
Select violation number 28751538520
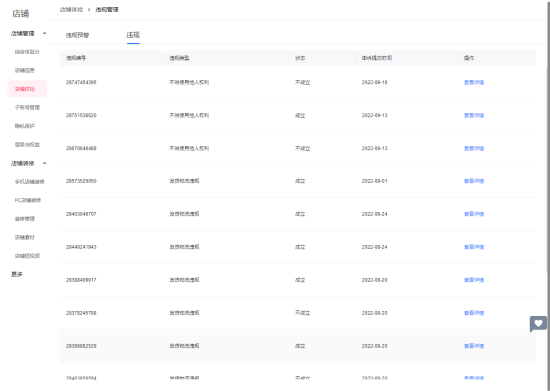[x=81, y=115]
